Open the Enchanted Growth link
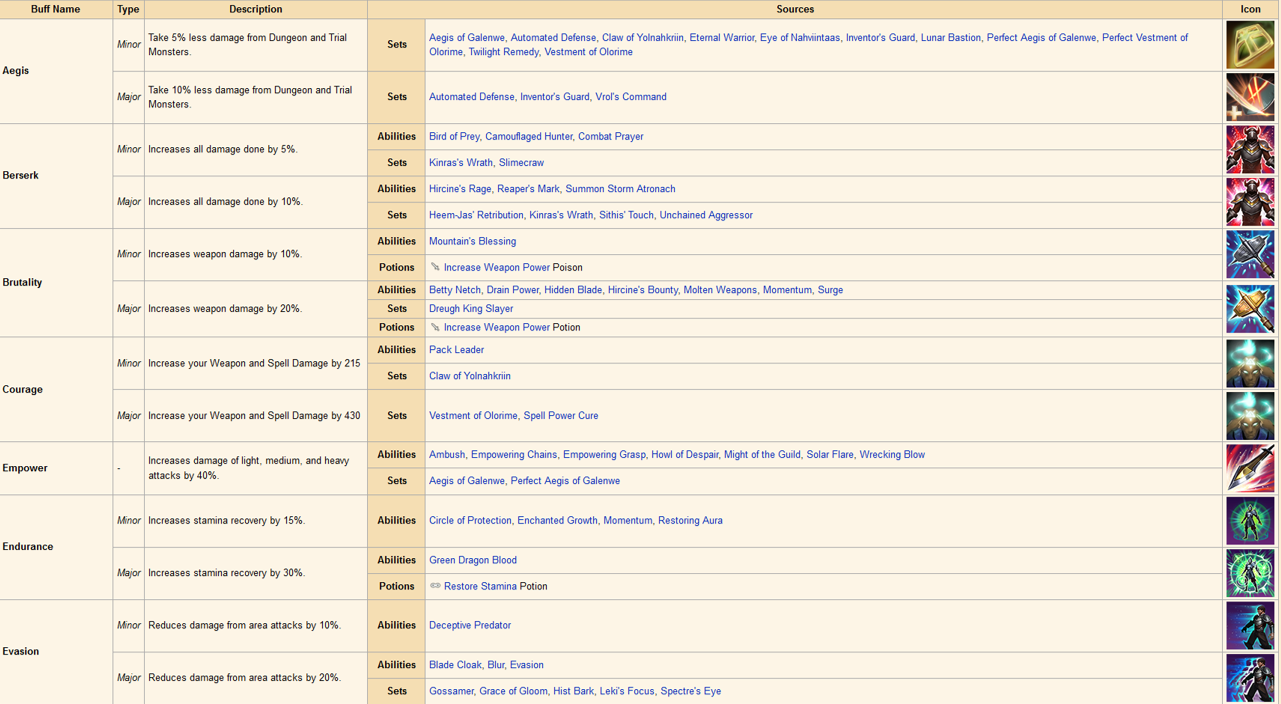This screenshot has height=704, width=1281. coord(557,520)
